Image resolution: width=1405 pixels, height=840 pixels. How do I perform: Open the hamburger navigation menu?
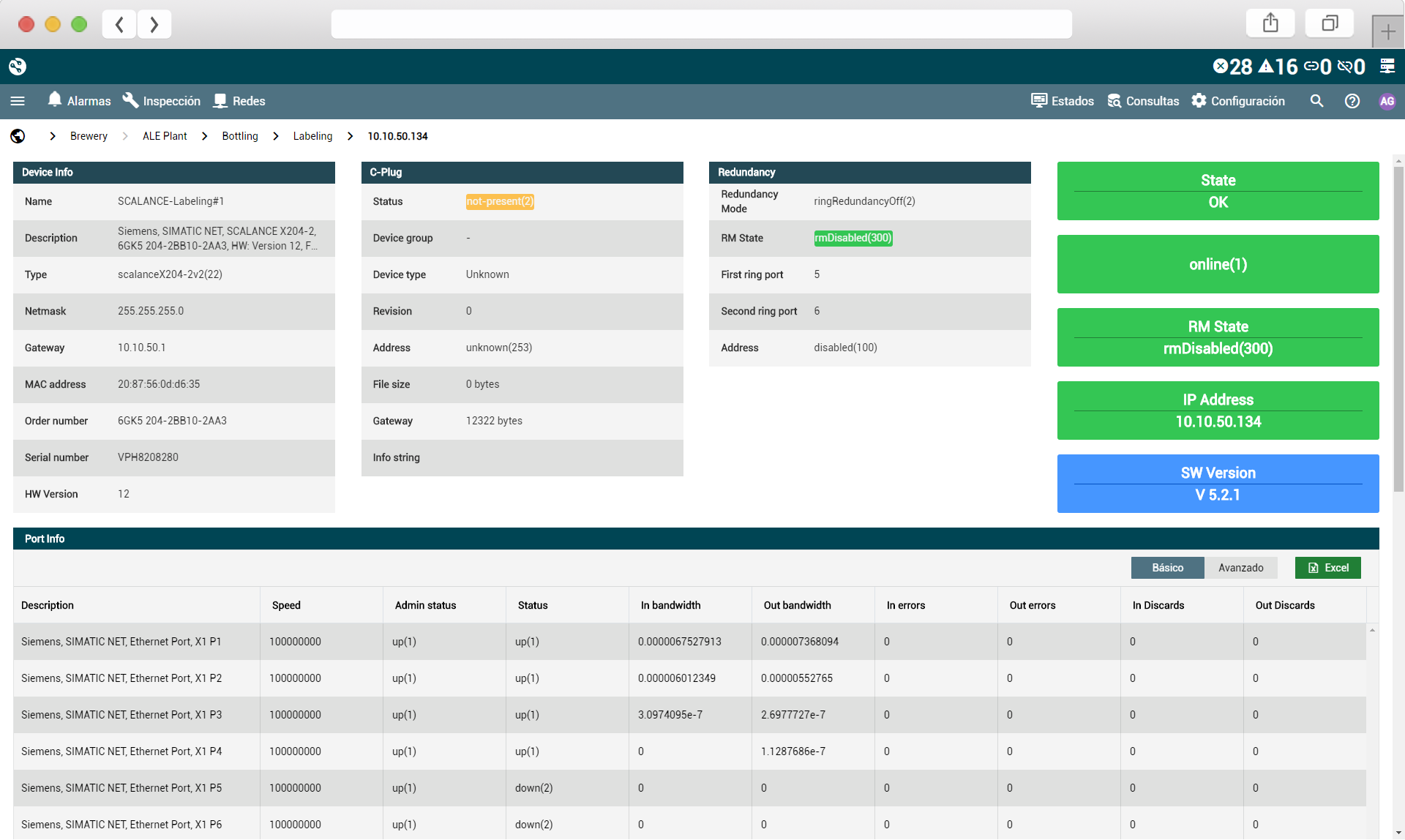coord(18,101)
